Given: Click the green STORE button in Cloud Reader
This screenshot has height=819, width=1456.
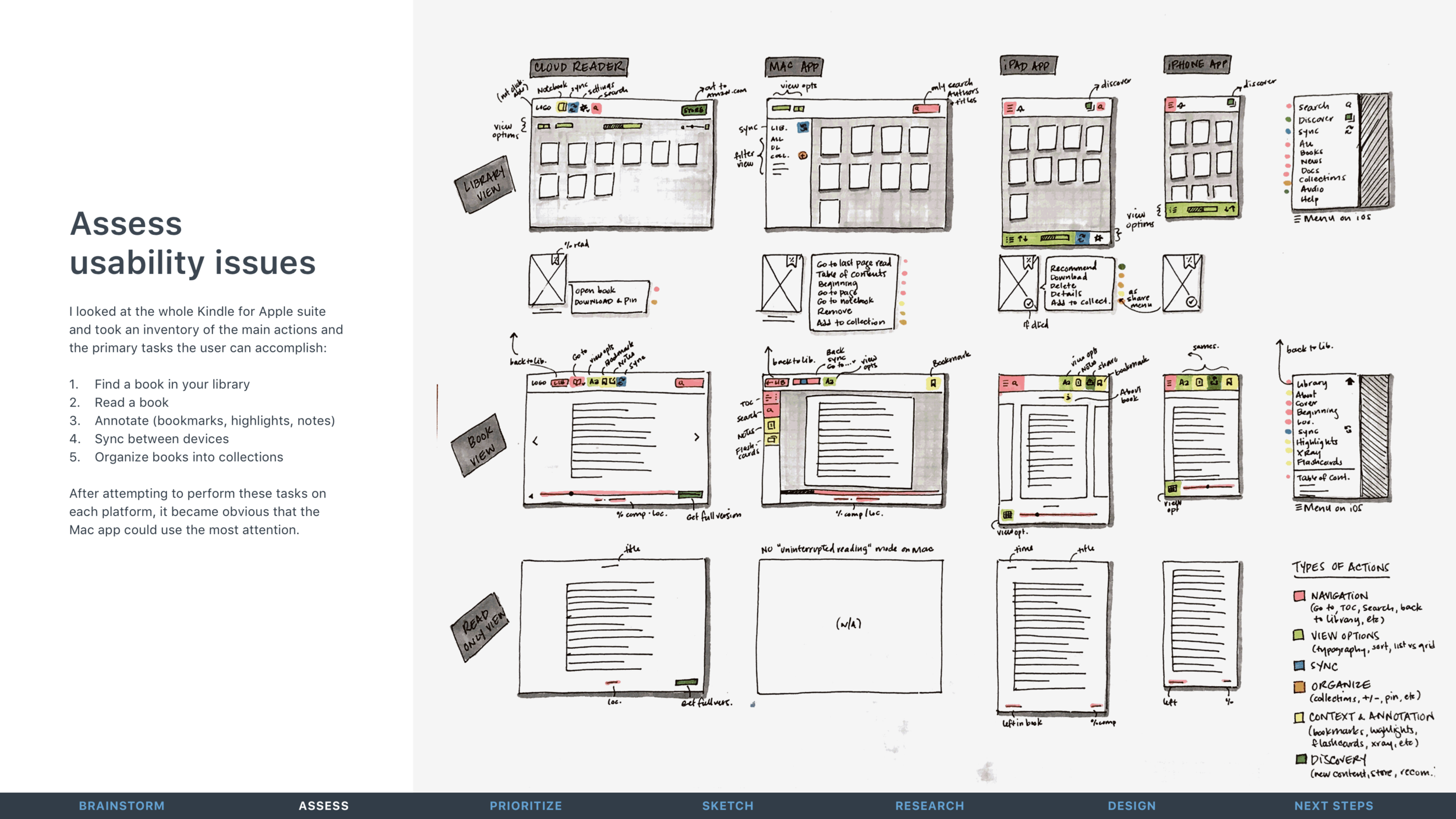Looking at the screenshot, I should pyautogui.click(x=694, y=110).
